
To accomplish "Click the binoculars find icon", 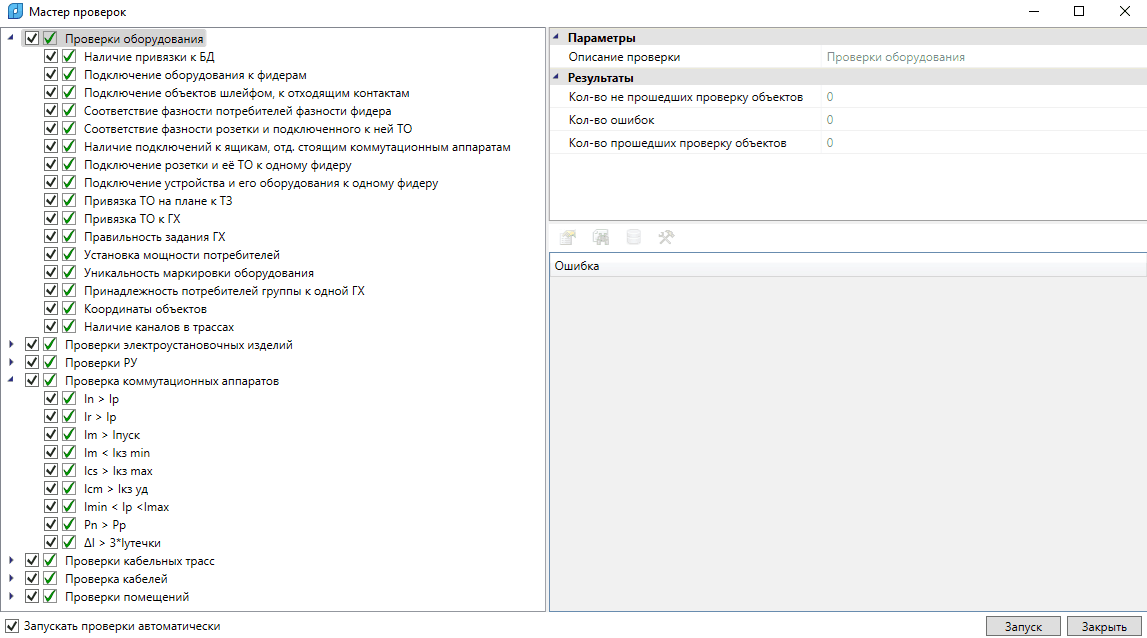I will (601, 238).
